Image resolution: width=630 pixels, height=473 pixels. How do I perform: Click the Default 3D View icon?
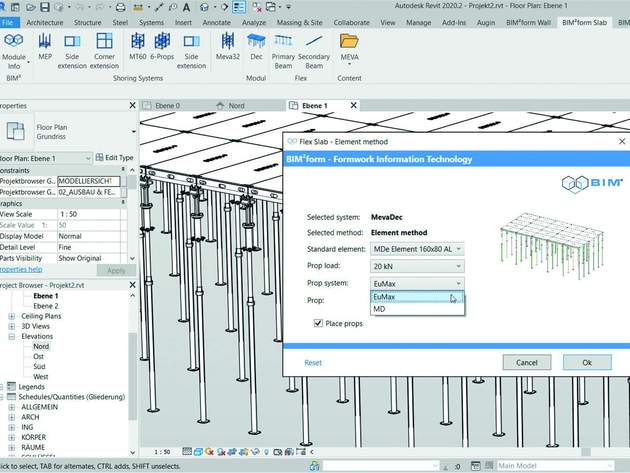[205, 7]
